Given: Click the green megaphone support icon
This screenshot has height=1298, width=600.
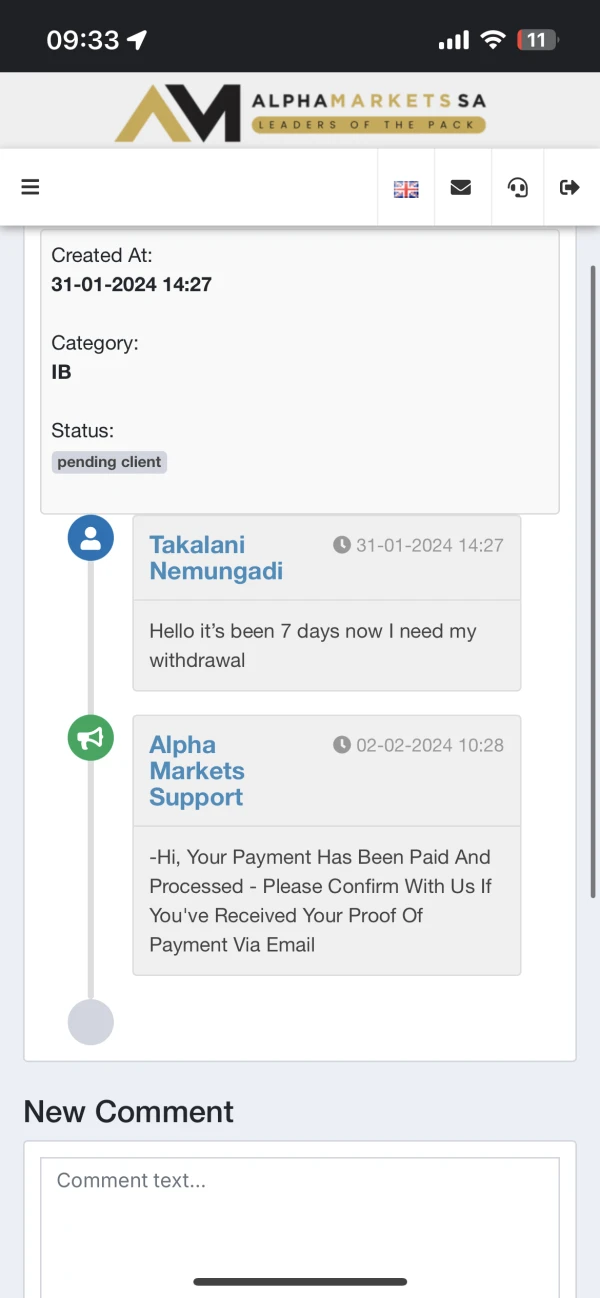Looking at the screenshot, I should pyautogui.click(x=90, y=738).
